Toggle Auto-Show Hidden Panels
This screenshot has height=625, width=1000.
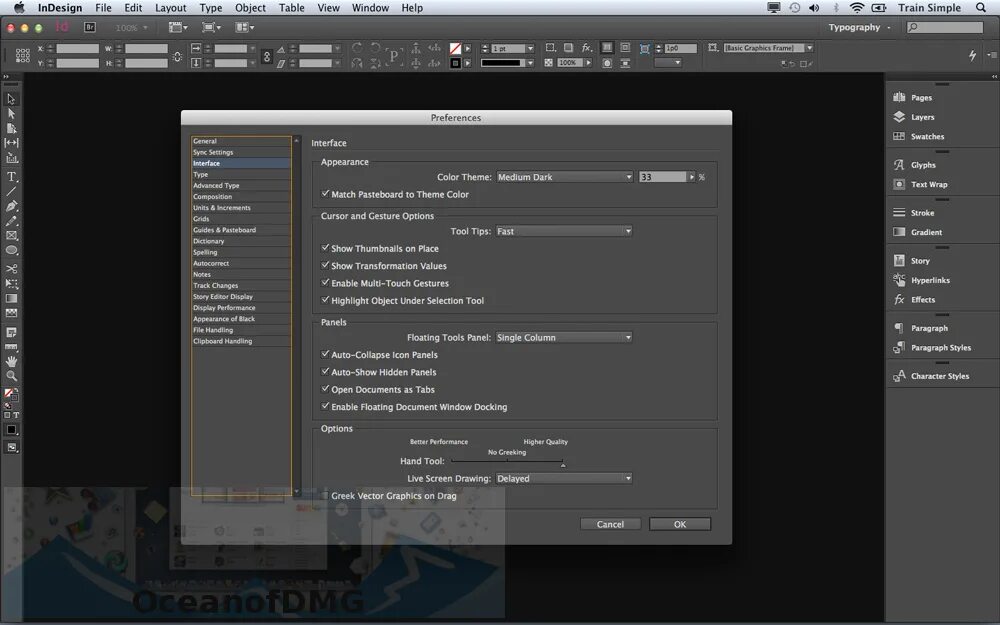[x=325, y=371]
